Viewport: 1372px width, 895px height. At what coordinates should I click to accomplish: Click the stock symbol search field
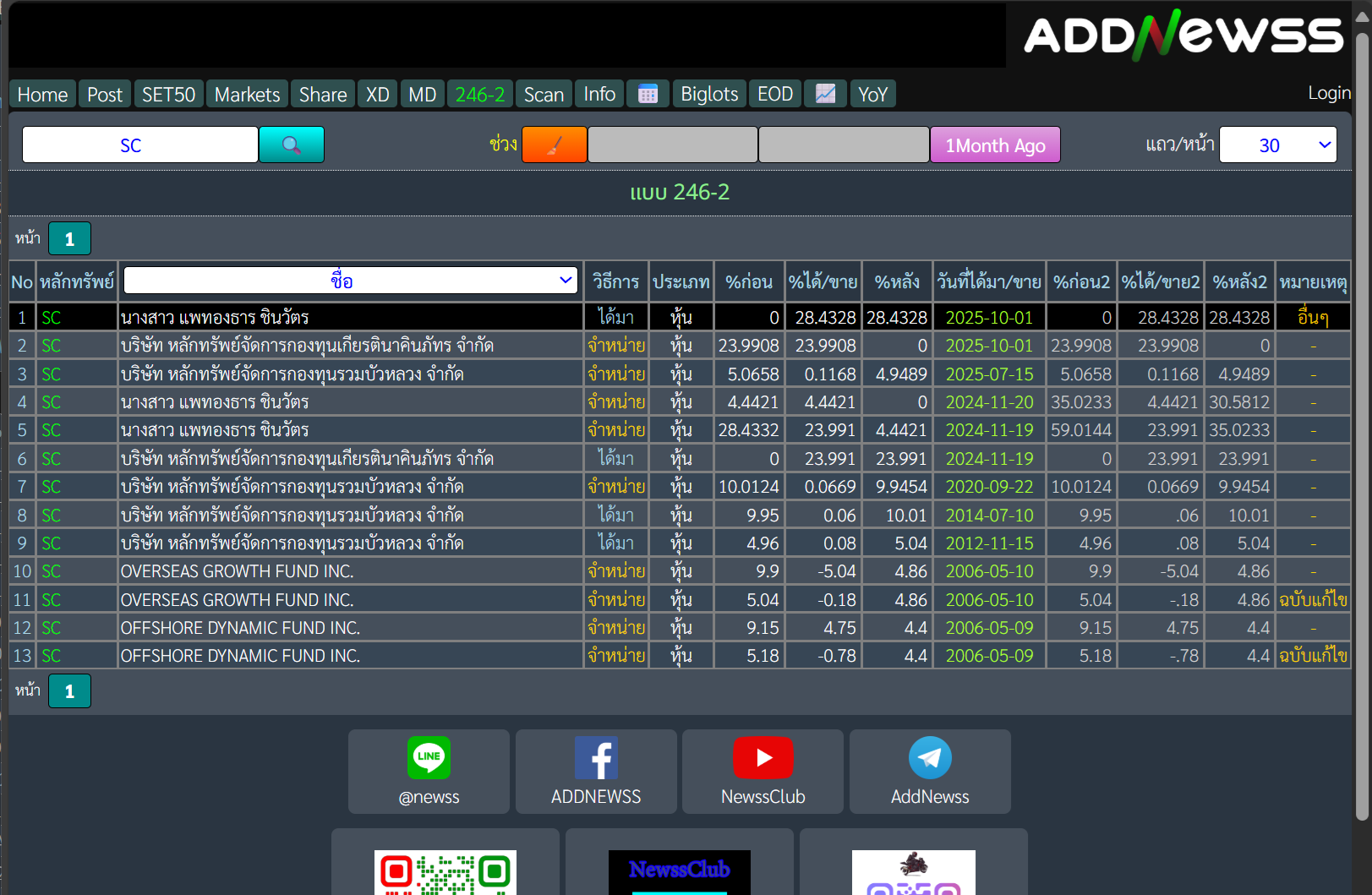click(140, 145)
